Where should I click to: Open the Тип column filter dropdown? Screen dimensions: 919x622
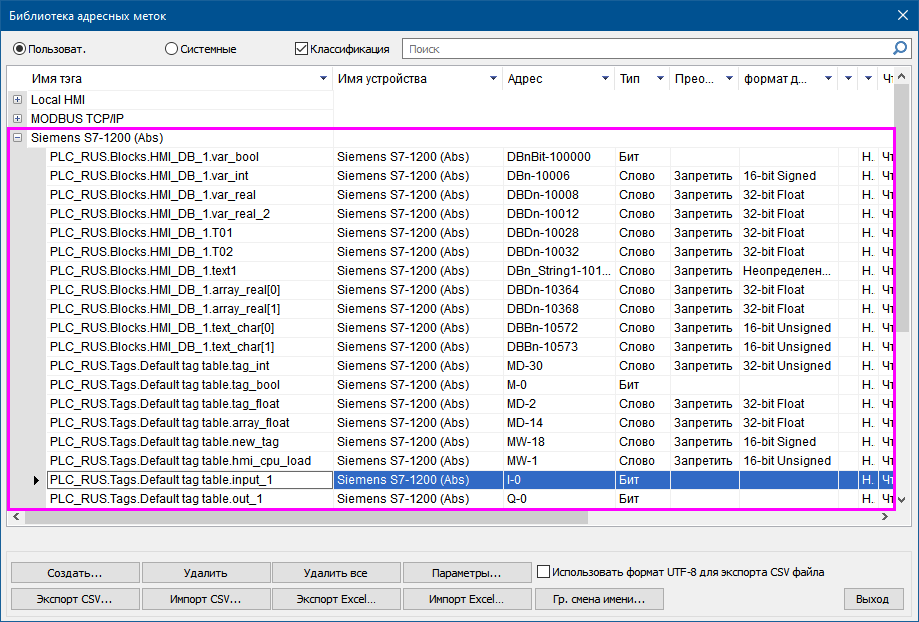pos(660,79)
